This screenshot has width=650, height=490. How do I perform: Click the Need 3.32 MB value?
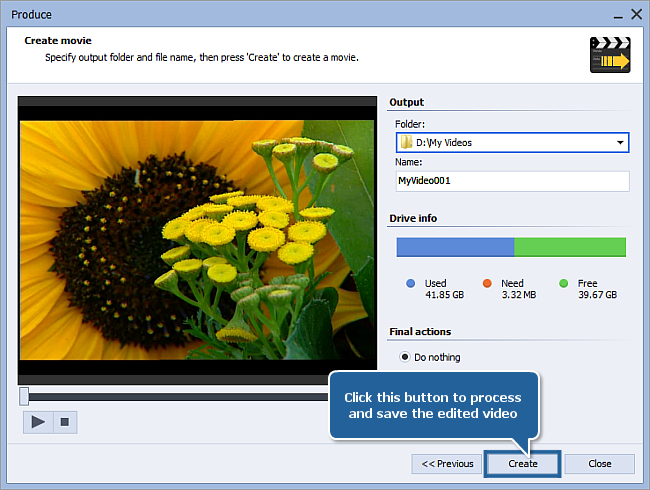click(519, 295)
